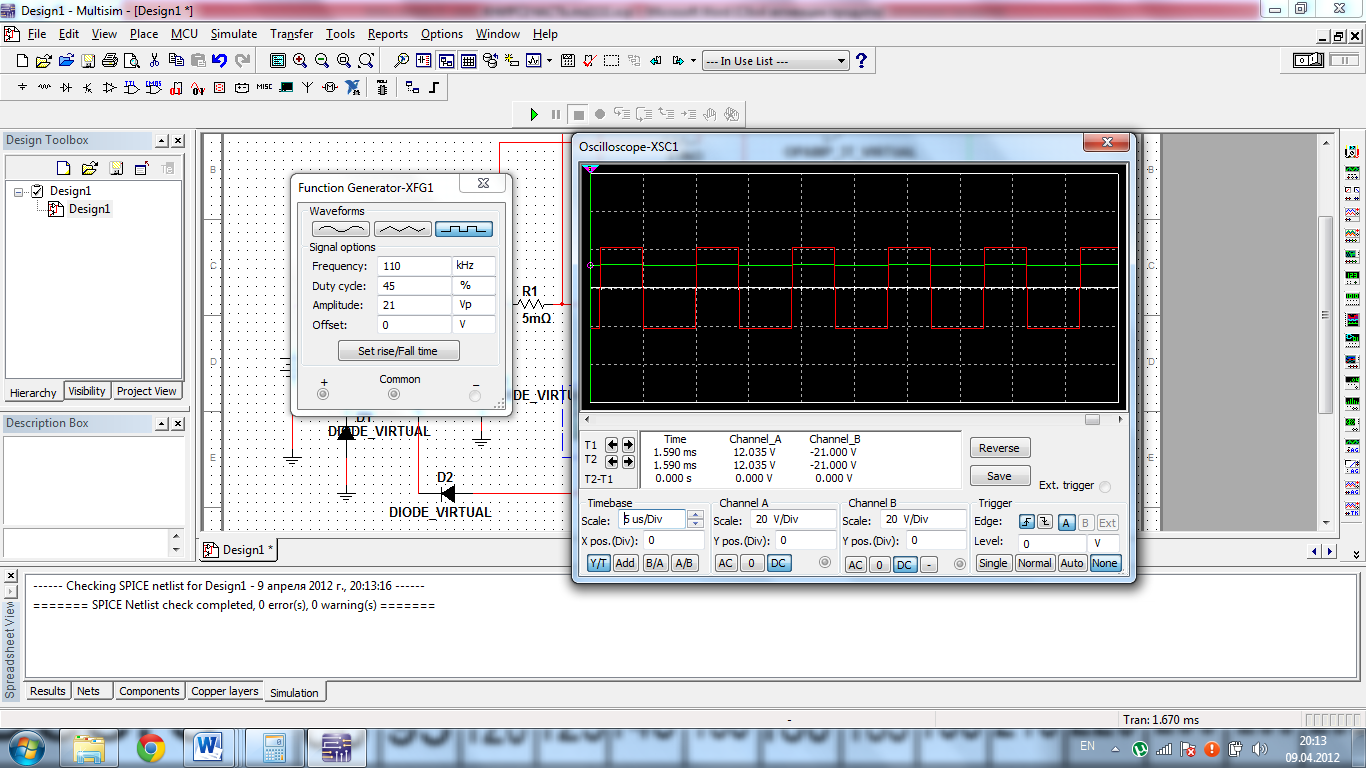
Task: Select the triangle waveform in Function Generator
Action: click(x=402, y=229)
